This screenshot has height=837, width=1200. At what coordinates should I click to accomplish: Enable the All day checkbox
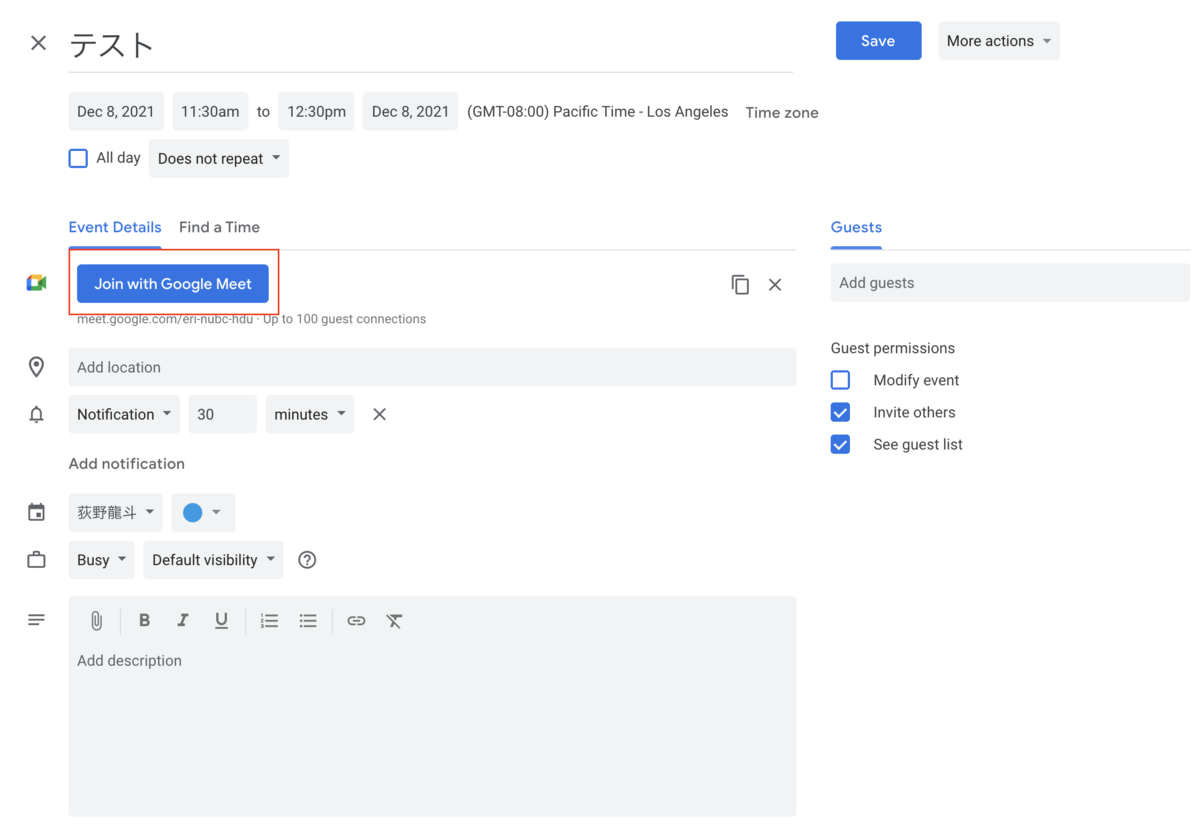tap(78, 158)
